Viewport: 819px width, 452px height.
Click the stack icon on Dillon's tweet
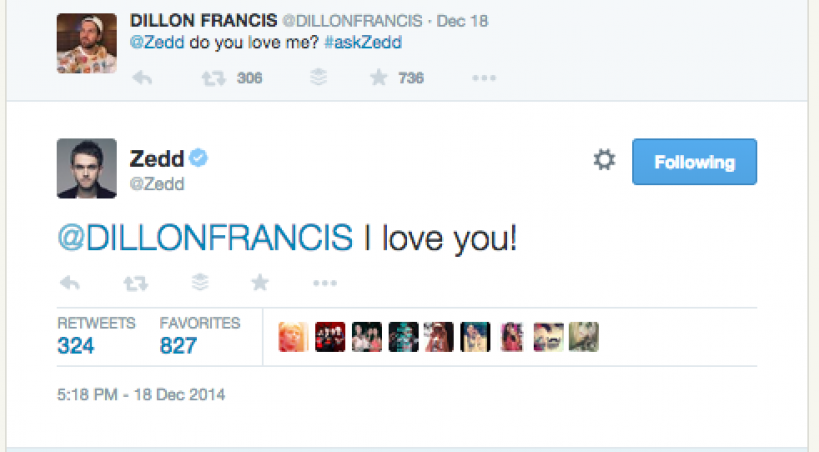coord(318,78)
